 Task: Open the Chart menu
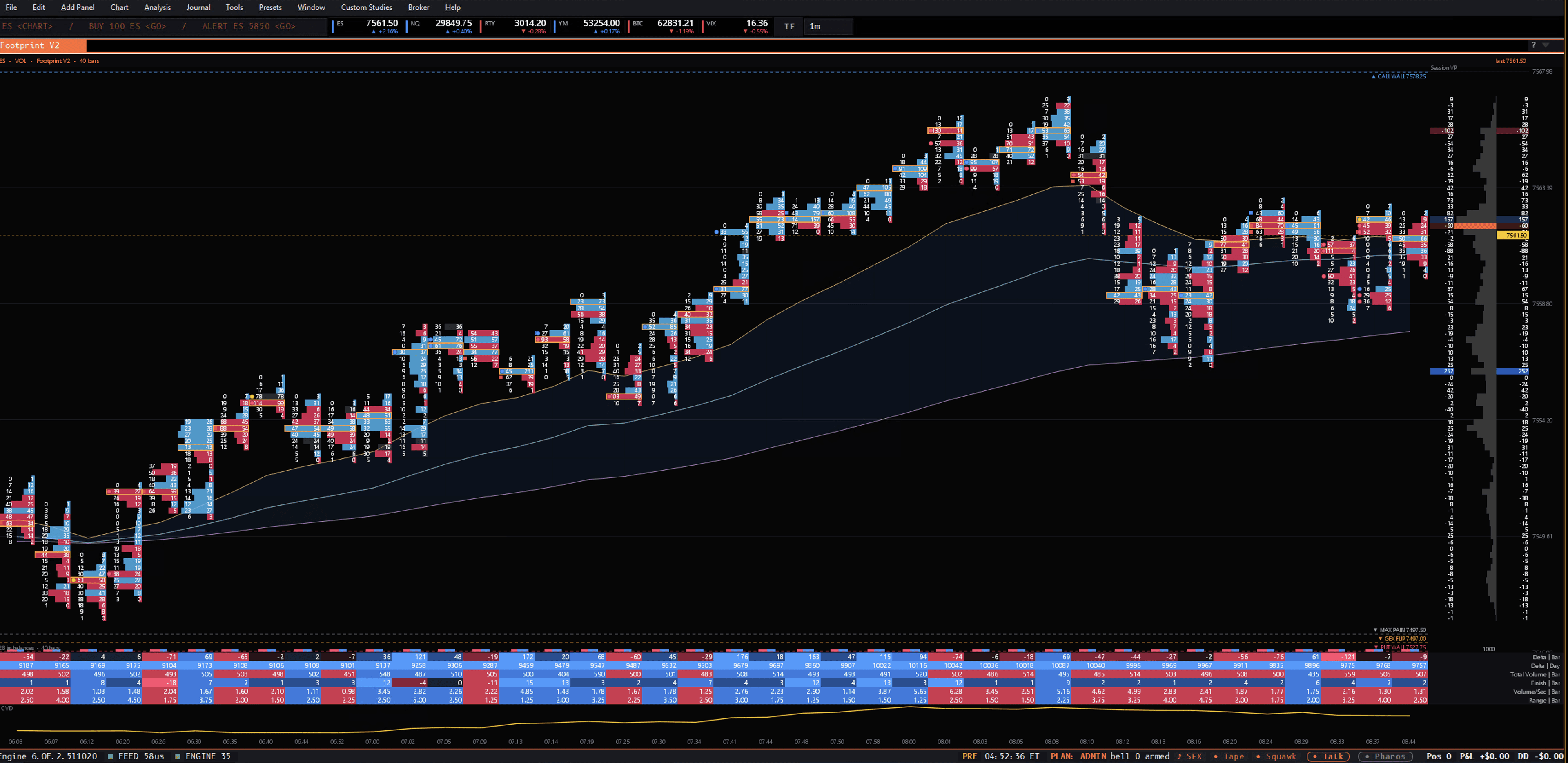click(x=119, y=7)
